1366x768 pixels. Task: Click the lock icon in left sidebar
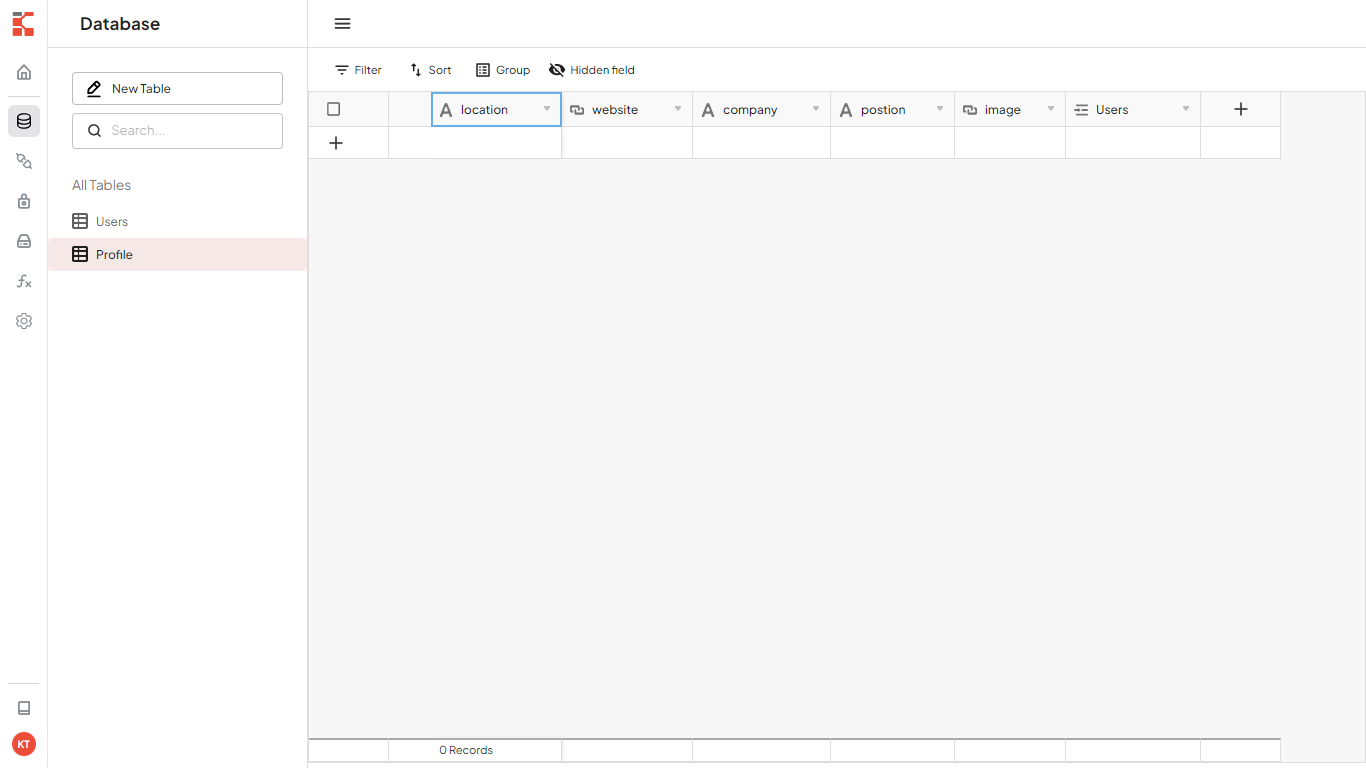24,201
